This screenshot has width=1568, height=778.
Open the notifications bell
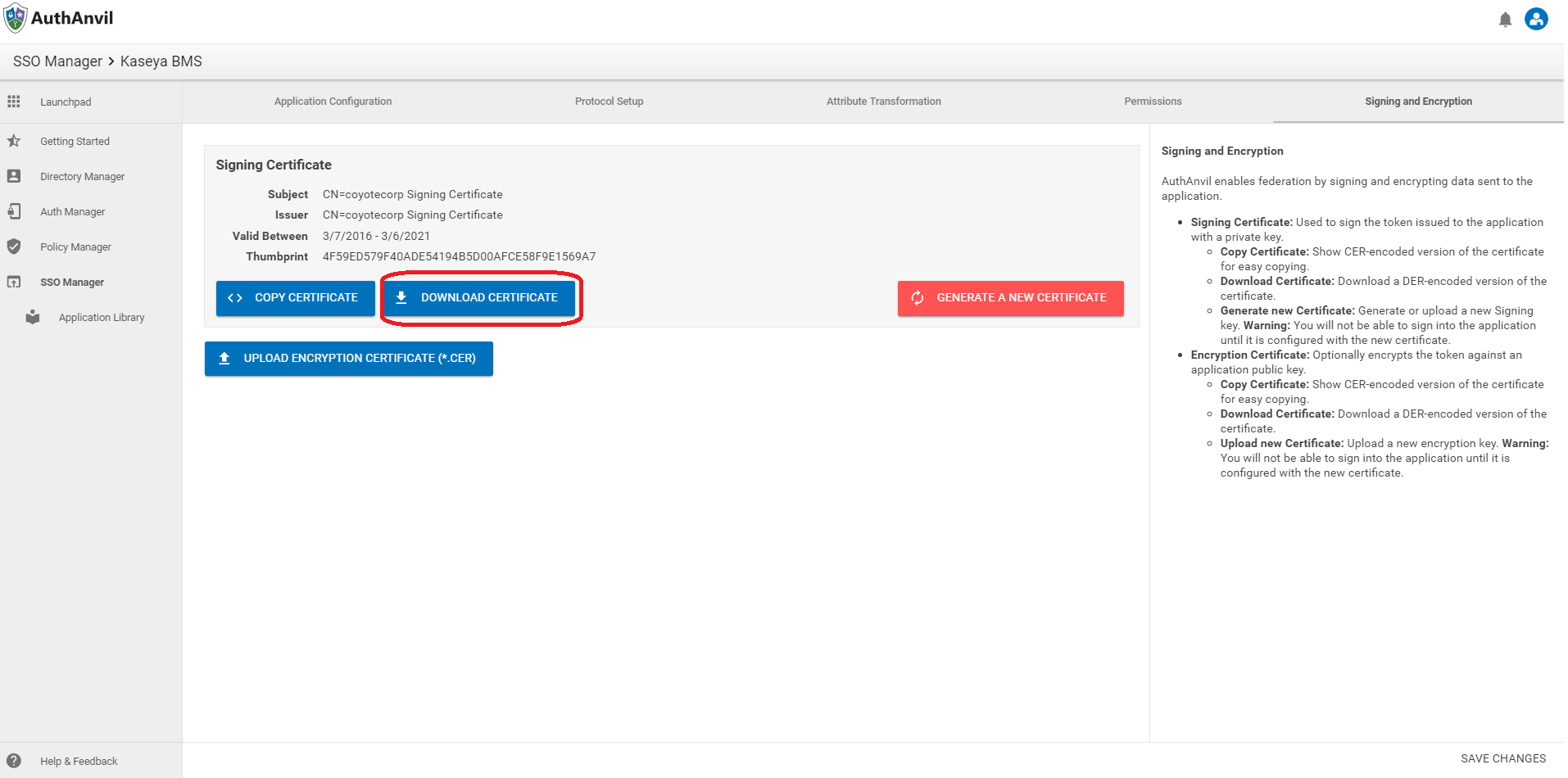tap(1505, 20)
